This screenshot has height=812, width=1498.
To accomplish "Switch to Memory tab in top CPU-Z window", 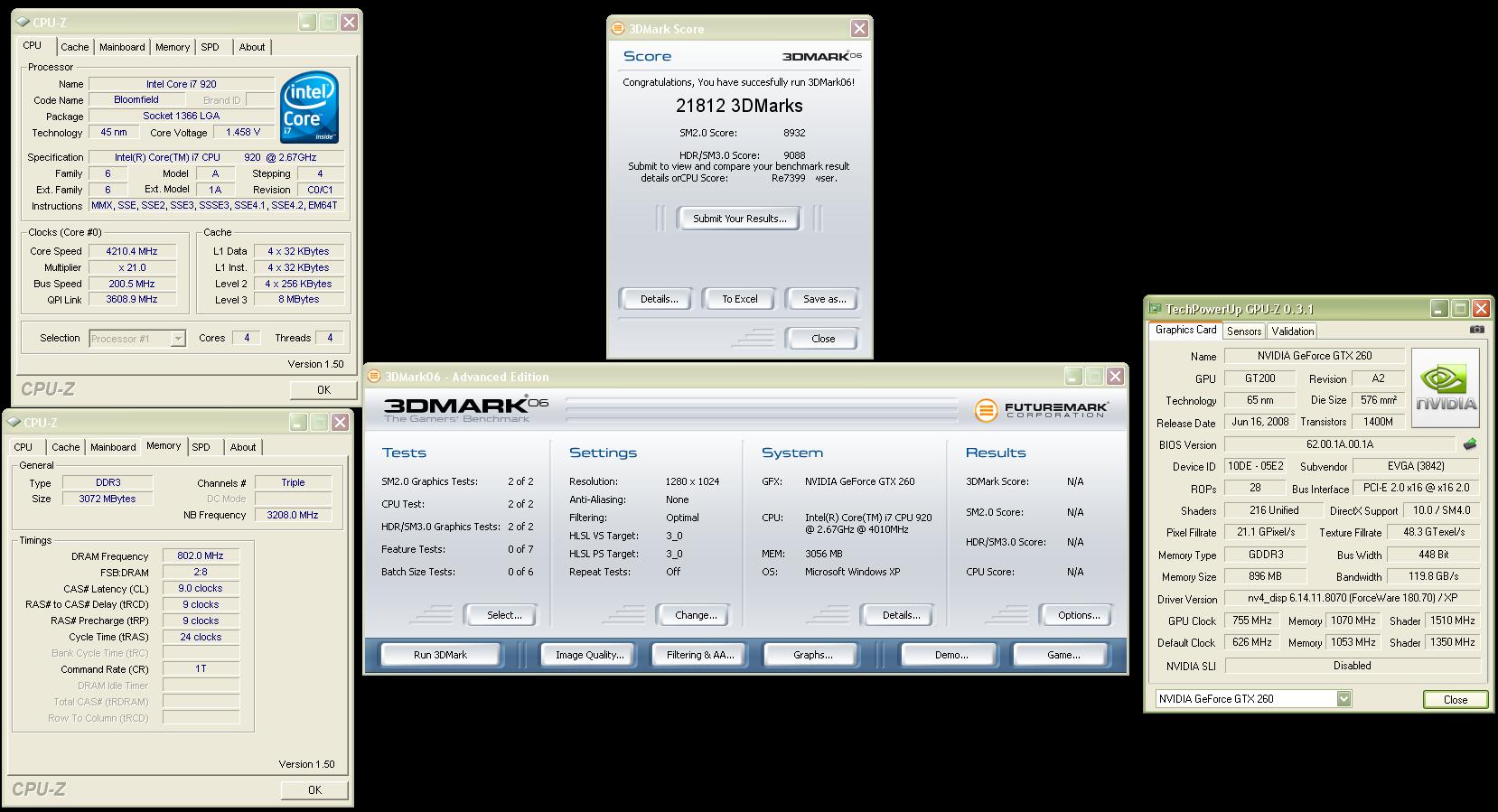I will pyautogui.click(x=173, y=47).
